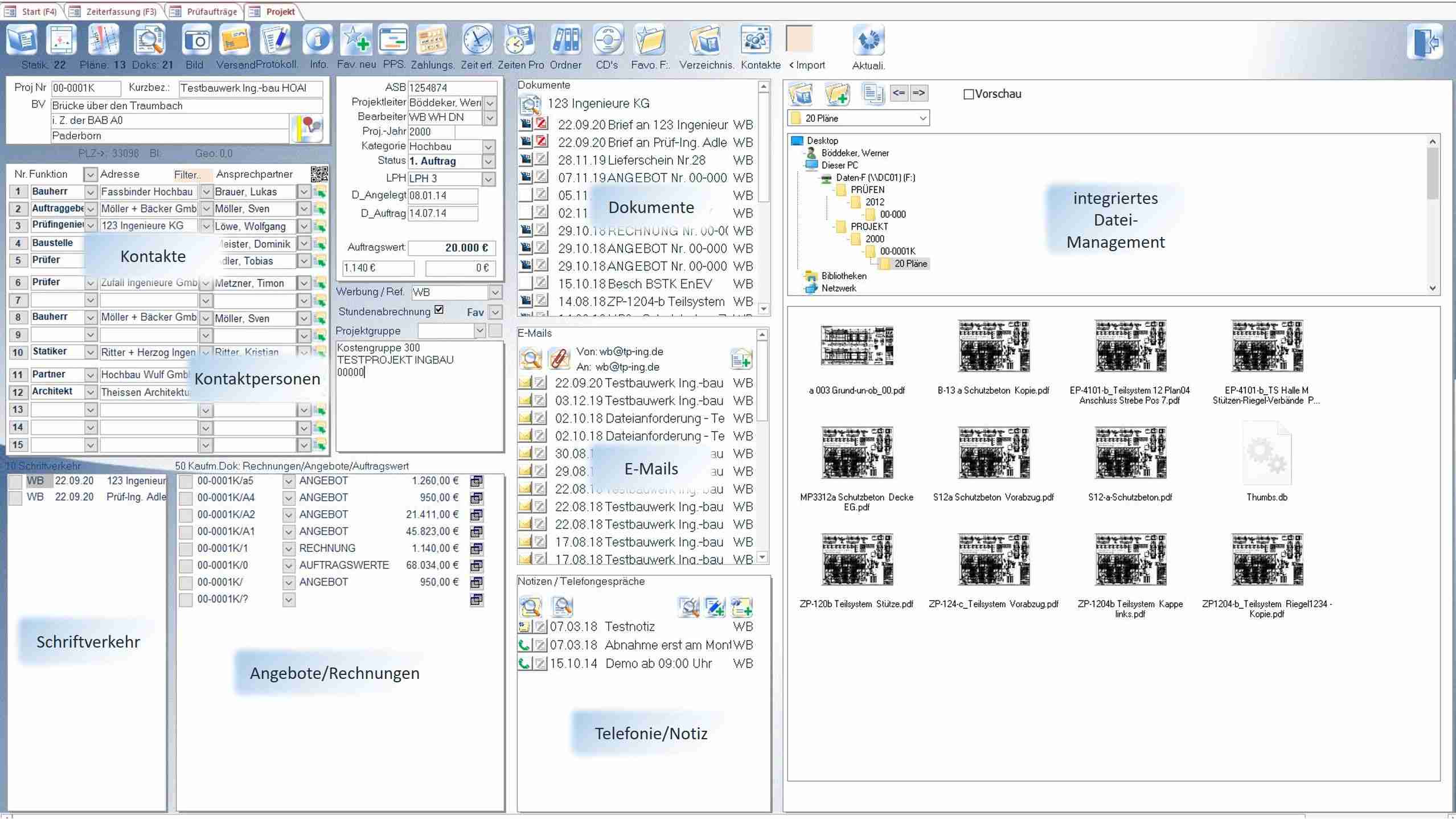Open the PPS toolbar icon
Image resolution: width=1456 pixels, height=819 pixels.
tap(393, 41)
